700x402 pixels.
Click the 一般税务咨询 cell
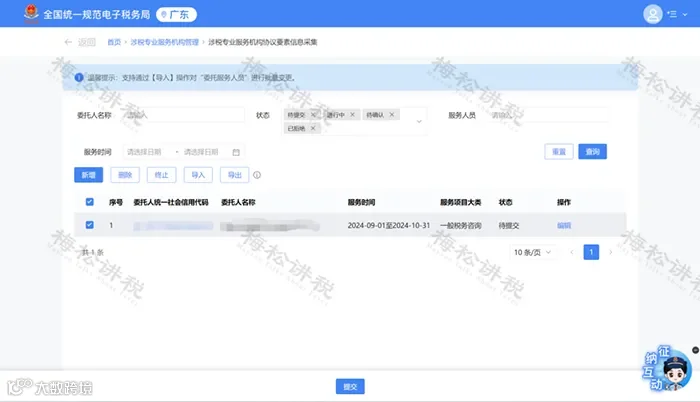(x=461, y=226)
